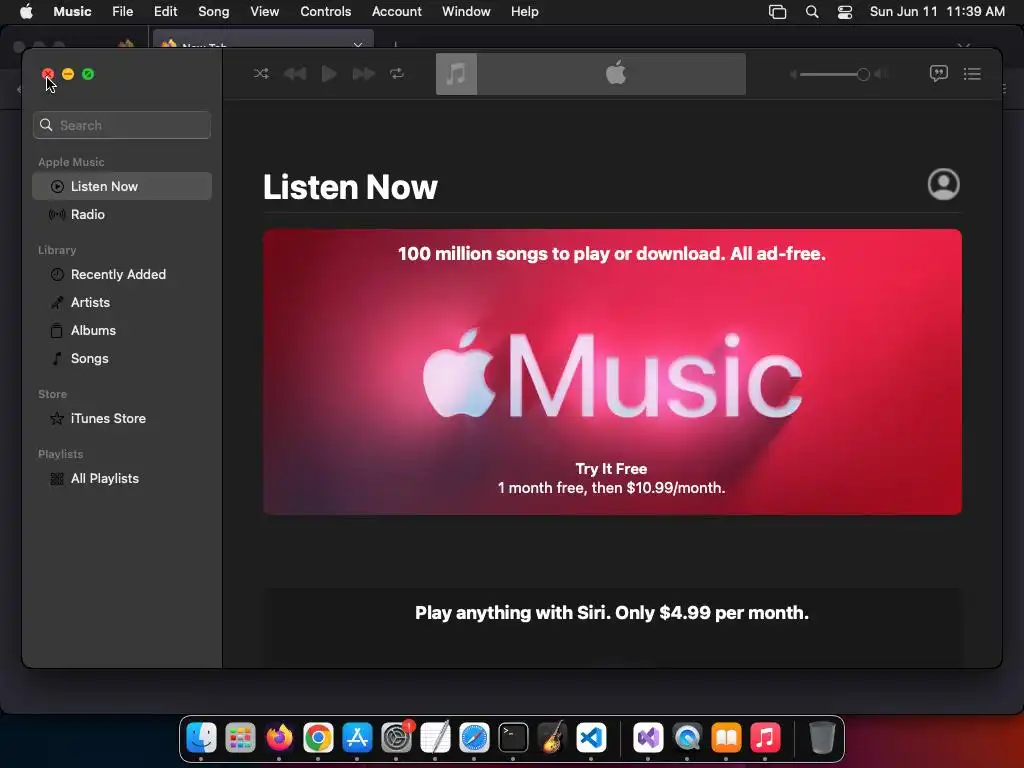Click the account profile avatar icon
Image resolution: width=1024 pixels, height=768 pixels.
point(944,184)
